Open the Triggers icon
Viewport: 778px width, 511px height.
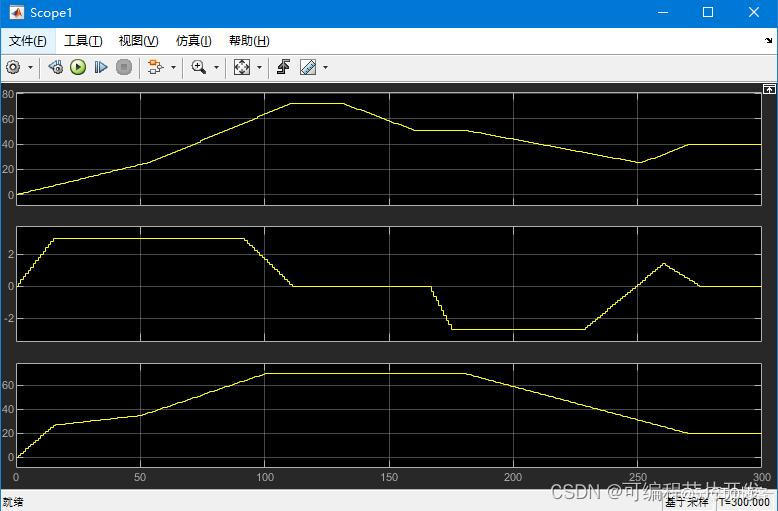[x=284, y=67]
